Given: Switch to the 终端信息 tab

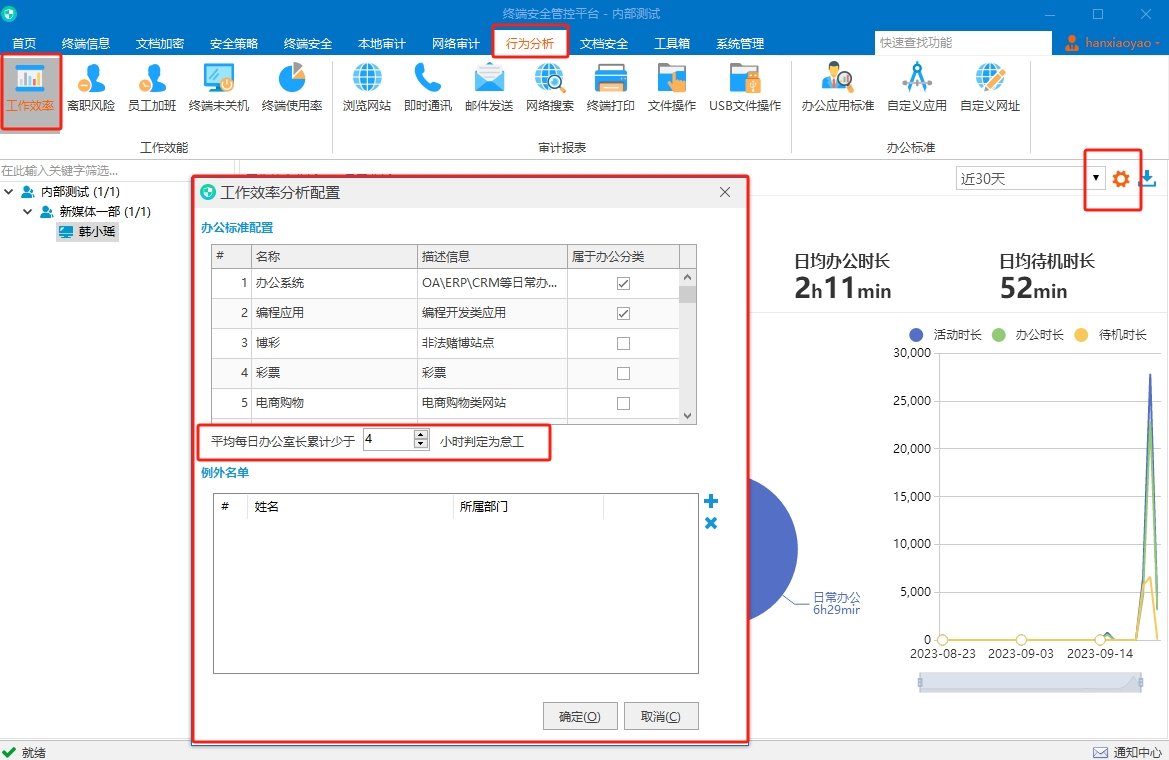Looking at the screenshot, I should click(86, 43).
